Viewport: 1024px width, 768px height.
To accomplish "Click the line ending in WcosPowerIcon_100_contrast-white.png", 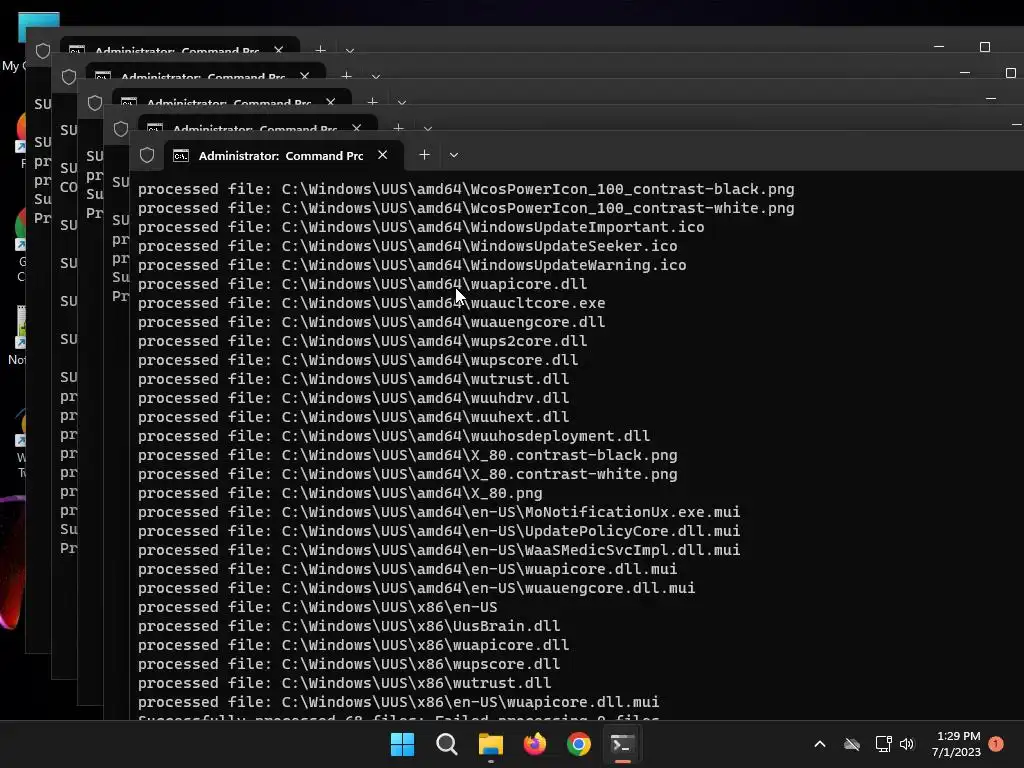I will (466, 208).
